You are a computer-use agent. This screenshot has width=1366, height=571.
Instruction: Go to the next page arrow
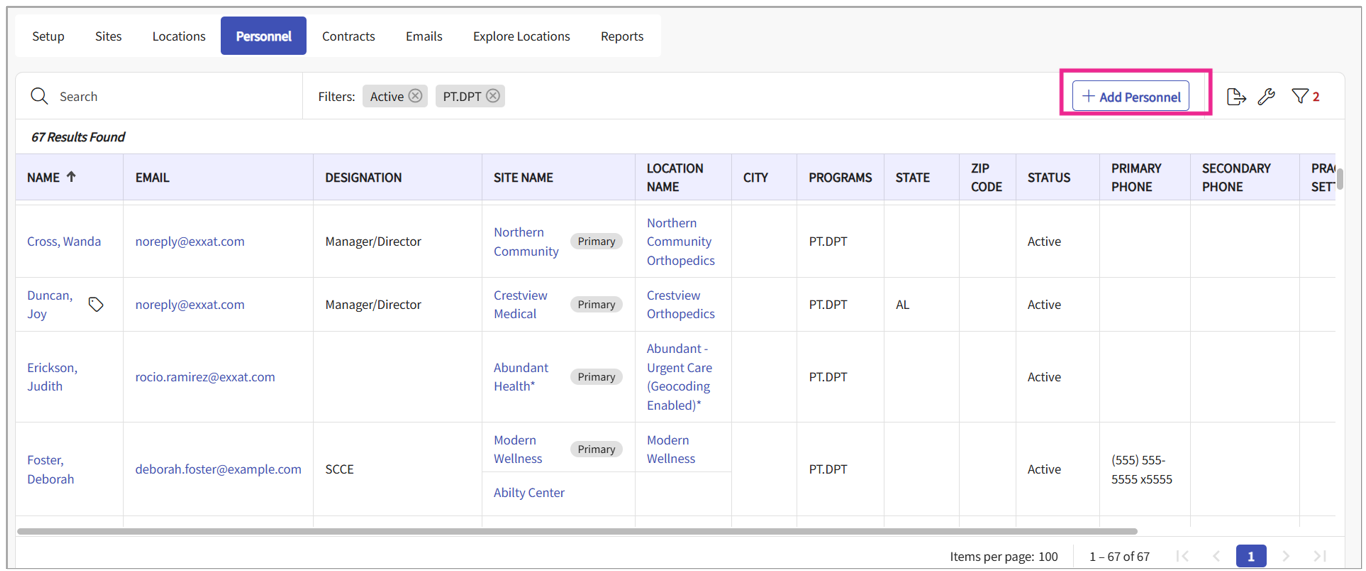point(1286,556)
